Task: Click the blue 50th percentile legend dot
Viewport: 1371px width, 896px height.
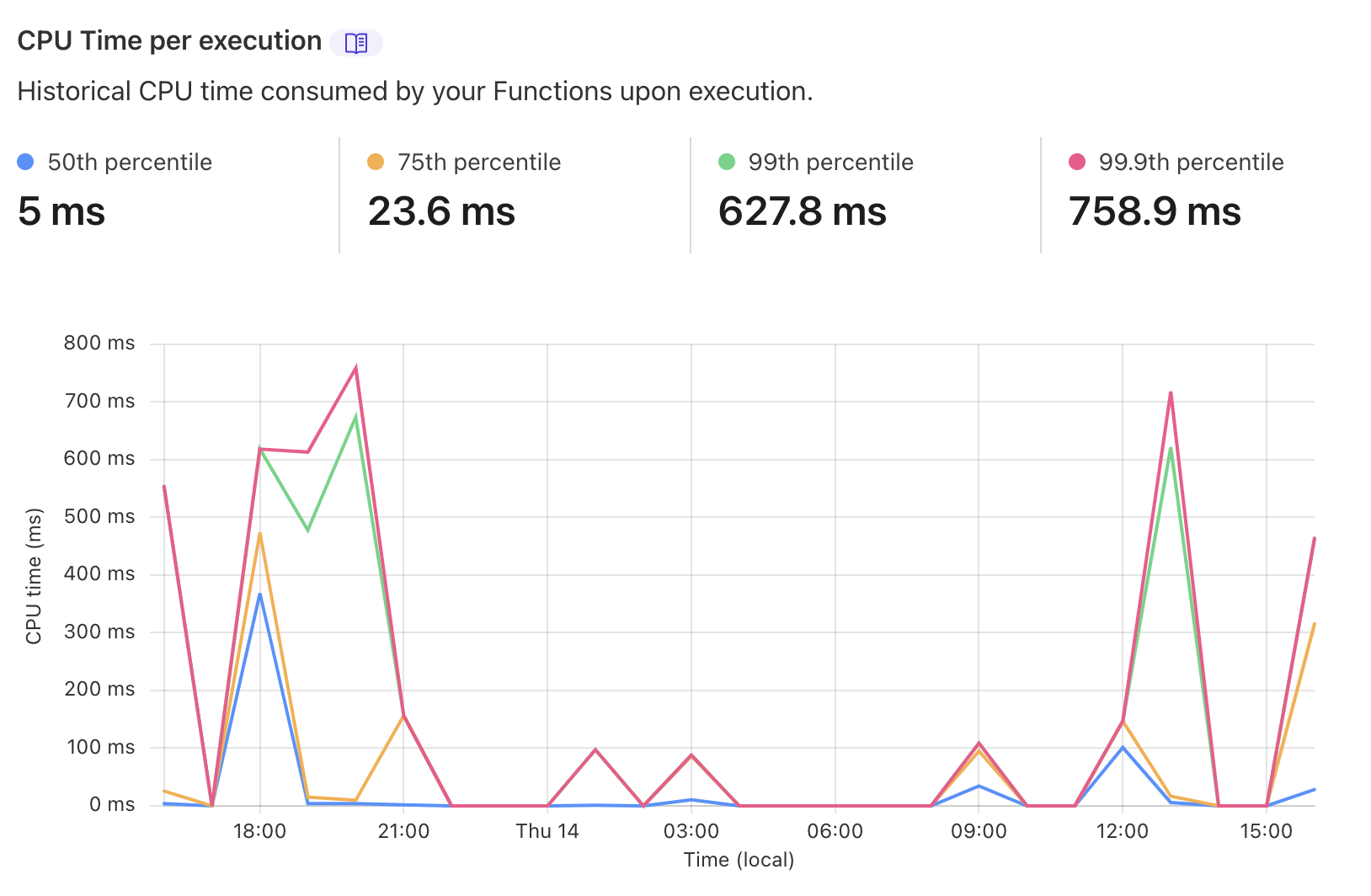Action: [24, 160]
